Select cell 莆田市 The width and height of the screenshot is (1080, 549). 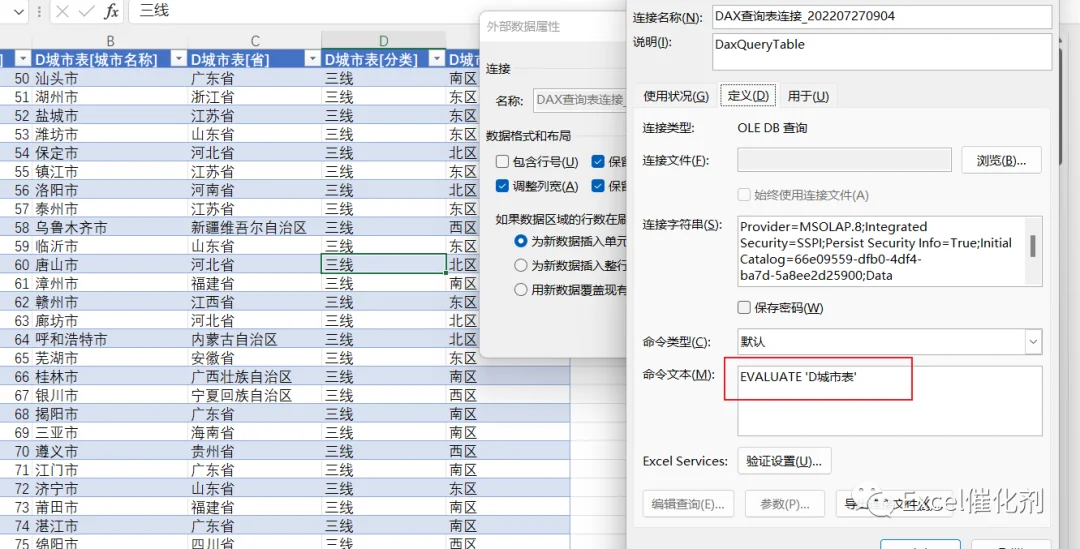[x=110, y=507]
